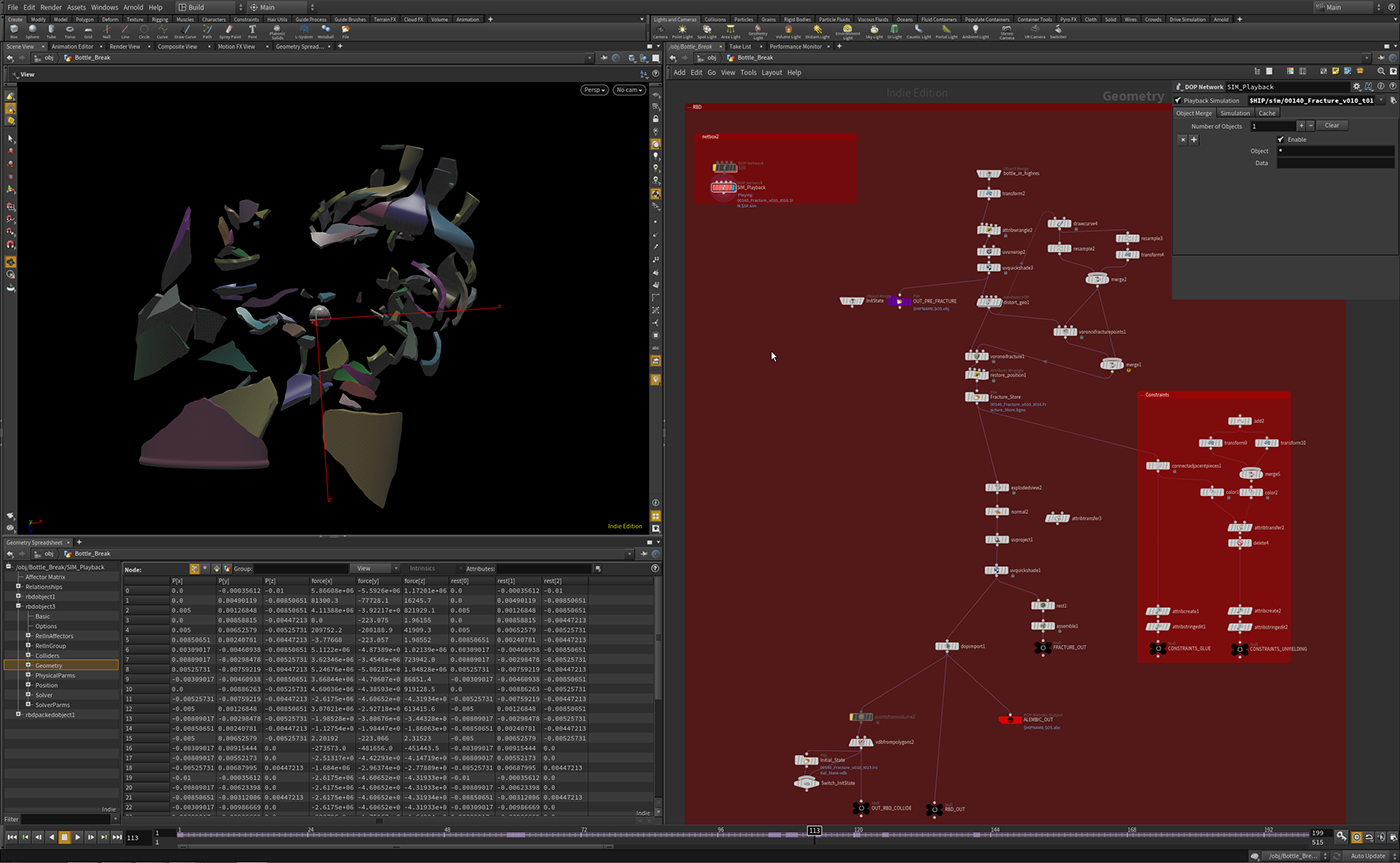The height and width of the screenshot is (863, 1400).
Task: Select the Null shelf tool
Action: pyautogui.click(x=107, y=31)
